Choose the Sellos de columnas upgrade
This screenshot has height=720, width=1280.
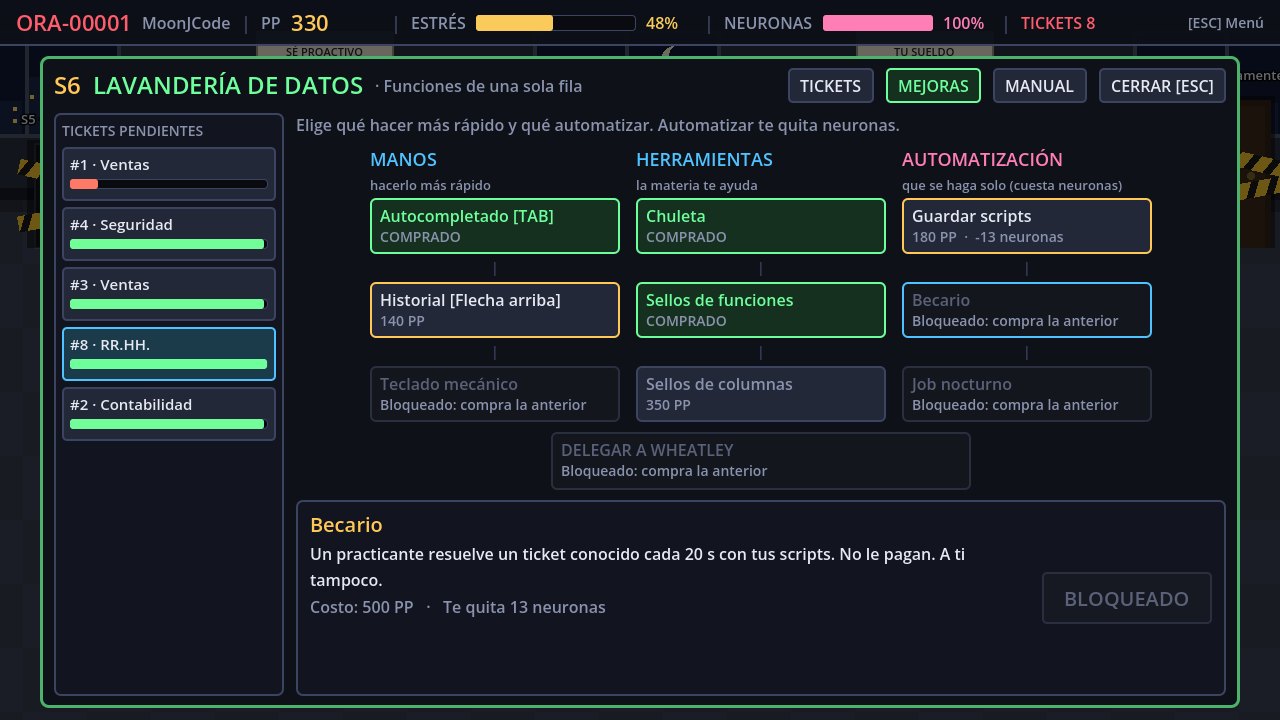(761, 394)
